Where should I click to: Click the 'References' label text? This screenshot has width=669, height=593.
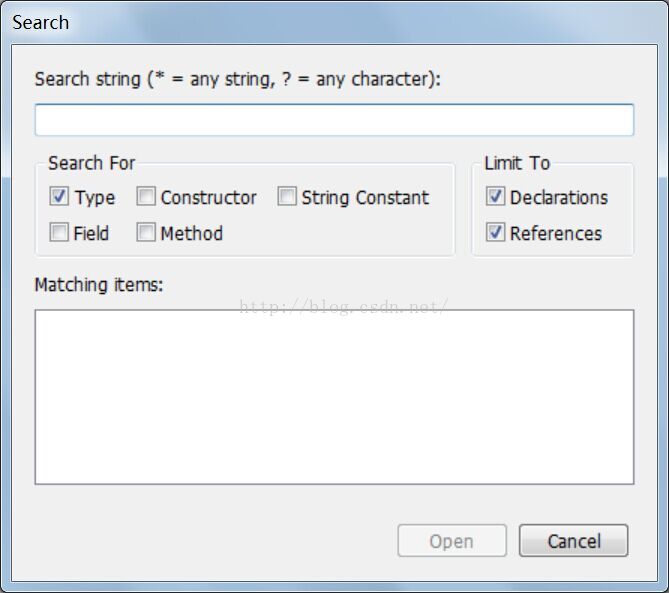556,233
